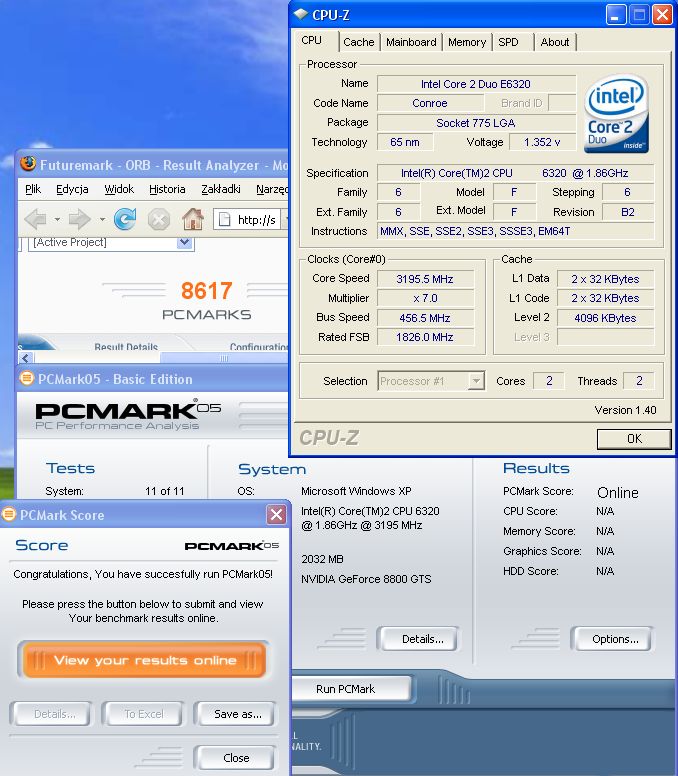Stop page loading in Firefox
Viewport: 678px width, 776px height.
[159, 219]
